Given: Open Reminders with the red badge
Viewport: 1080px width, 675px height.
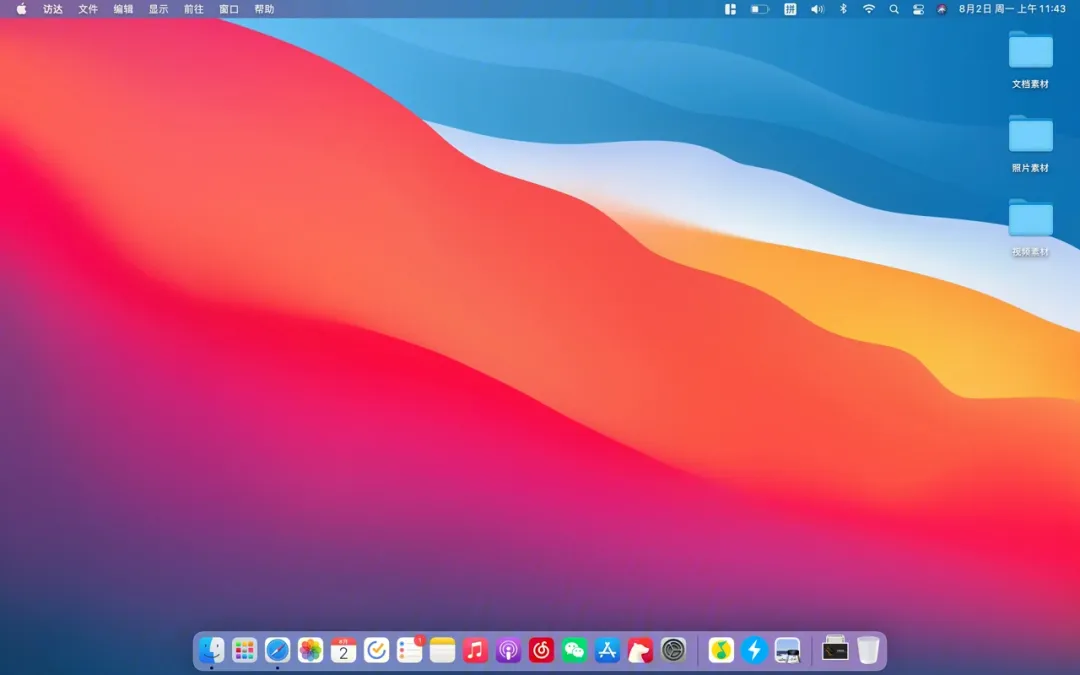Looking at the screenshot, I should tap(410, 650).
